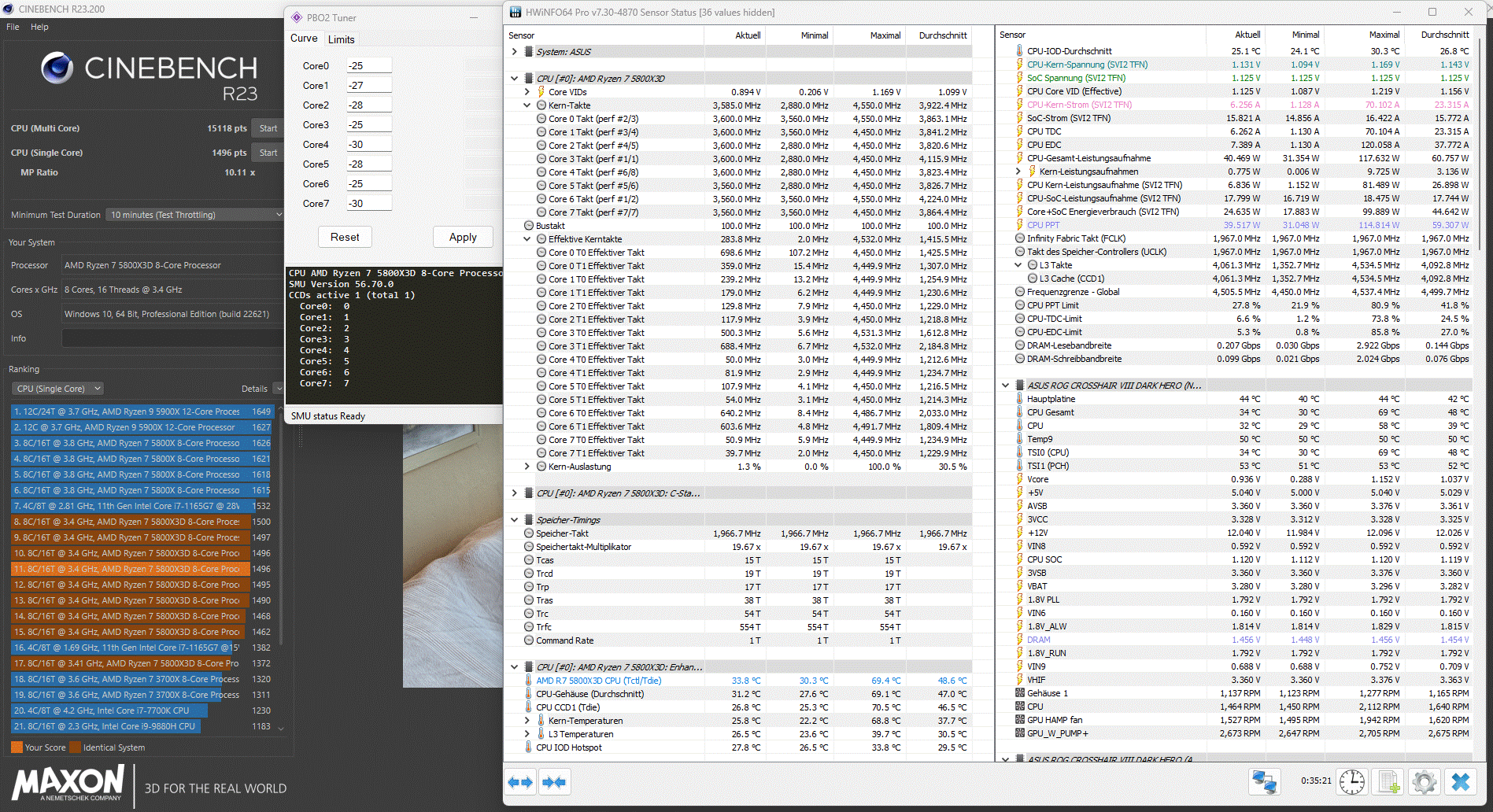This screenshot has height=812, width=1493.
Task: Click the Infinity Fabric Takt clock icon
Action: [x=1020, y=238]
